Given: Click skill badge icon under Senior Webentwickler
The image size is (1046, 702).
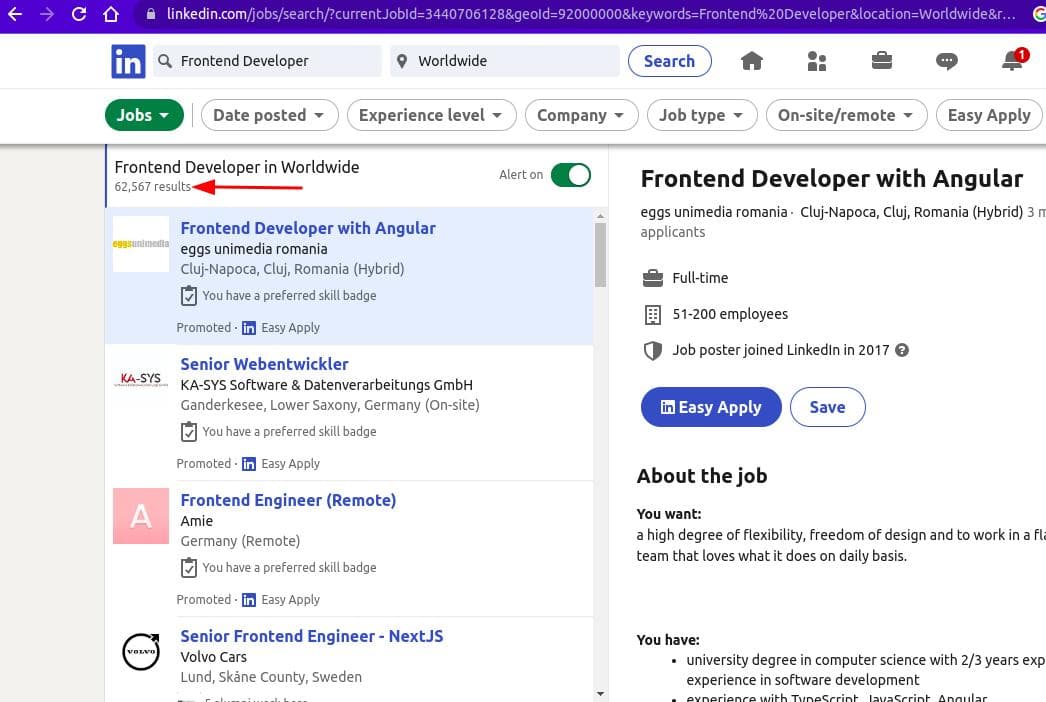Looking at the screenshot, I should 189,432.
